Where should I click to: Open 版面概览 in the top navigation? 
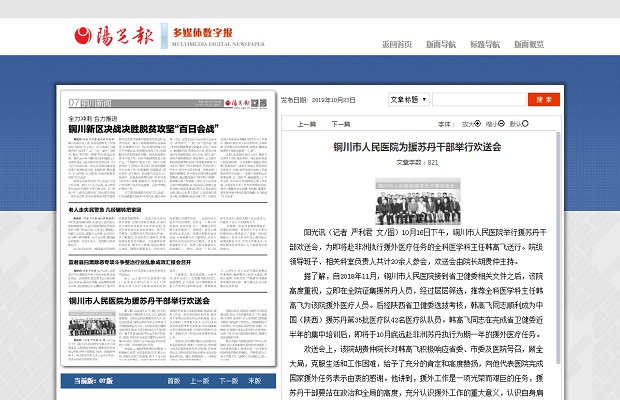point(529,44)
